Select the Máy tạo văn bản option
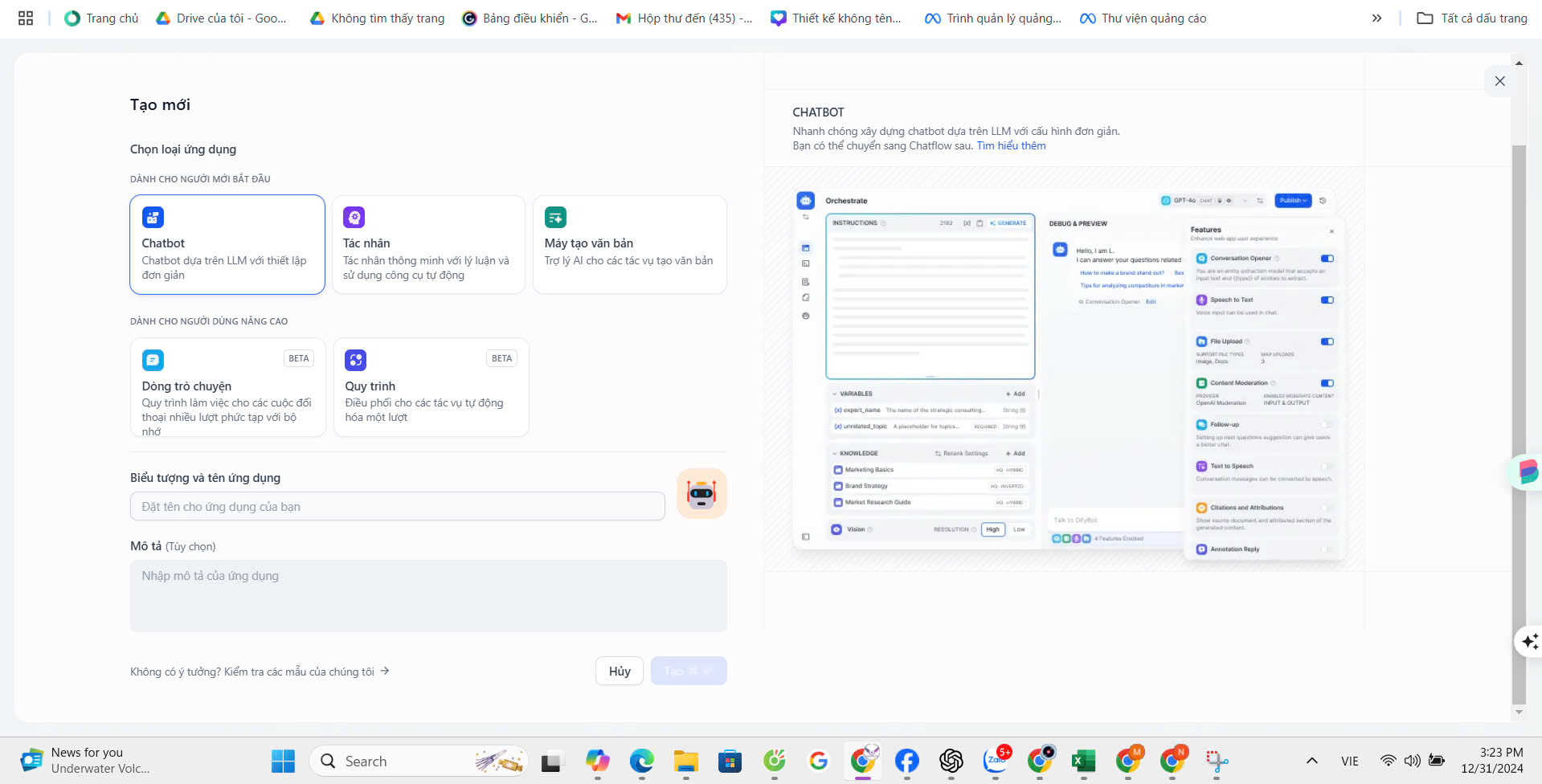 [629, 245]
